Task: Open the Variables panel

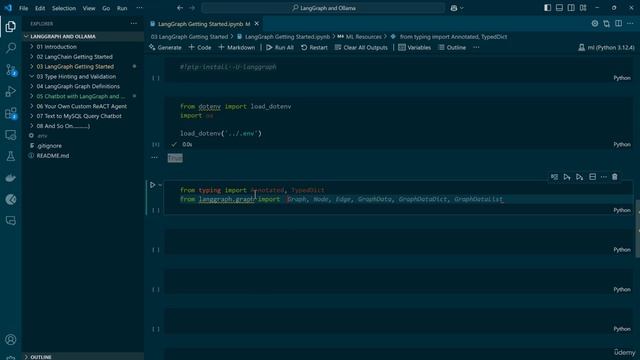Action: [x=415, y=47]
